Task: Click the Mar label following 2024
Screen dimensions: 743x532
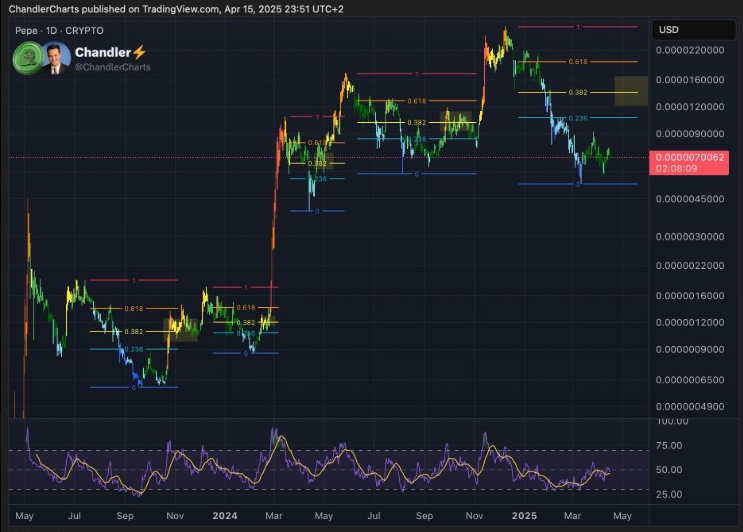Action: (274, 516)
